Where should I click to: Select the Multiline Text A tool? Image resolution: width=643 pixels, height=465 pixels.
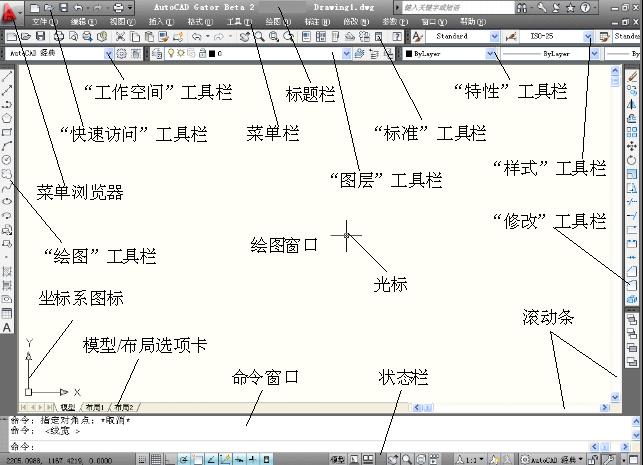(x=7, y=328)
